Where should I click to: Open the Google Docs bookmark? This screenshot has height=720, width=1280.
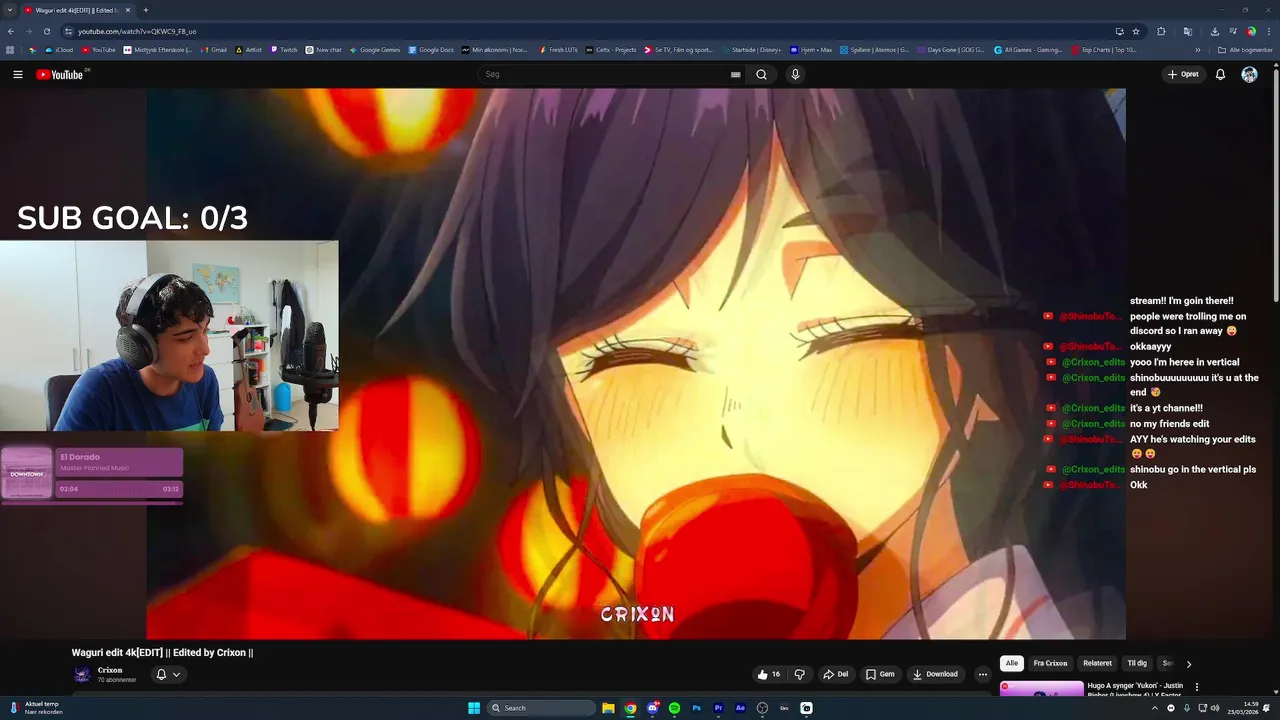click(431, 50)
